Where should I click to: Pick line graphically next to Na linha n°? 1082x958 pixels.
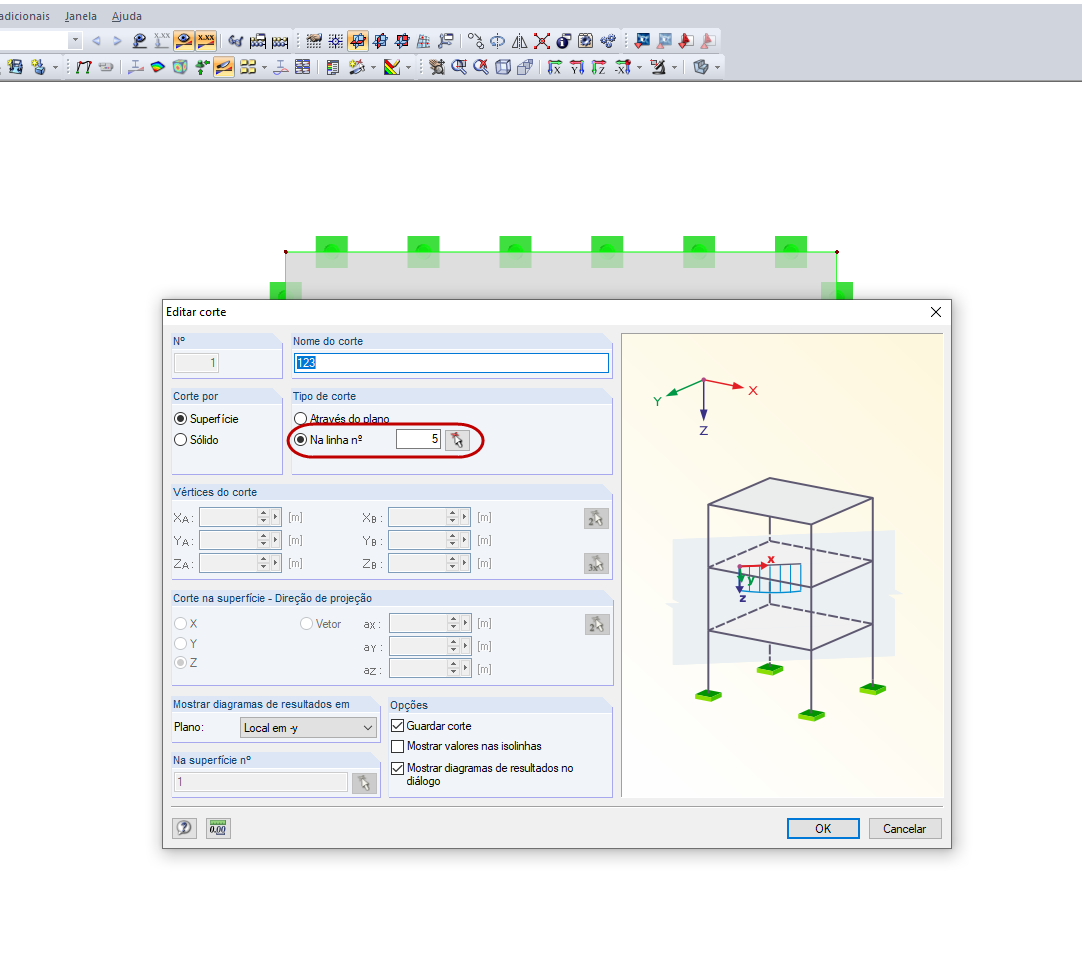coord(457,440)
